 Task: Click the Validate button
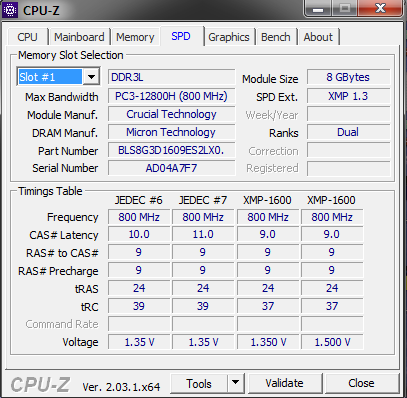(x=285, y=383)
